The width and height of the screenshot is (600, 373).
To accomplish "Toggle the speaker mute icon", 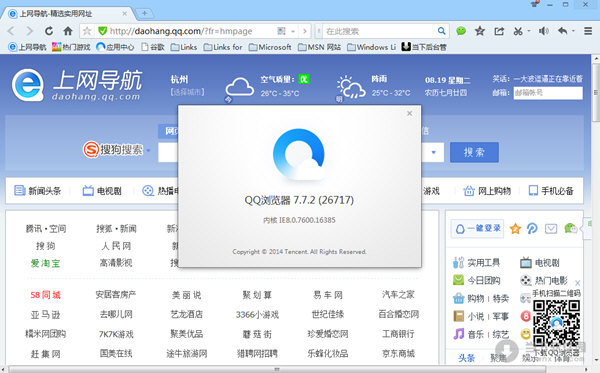I will [544, 31].
